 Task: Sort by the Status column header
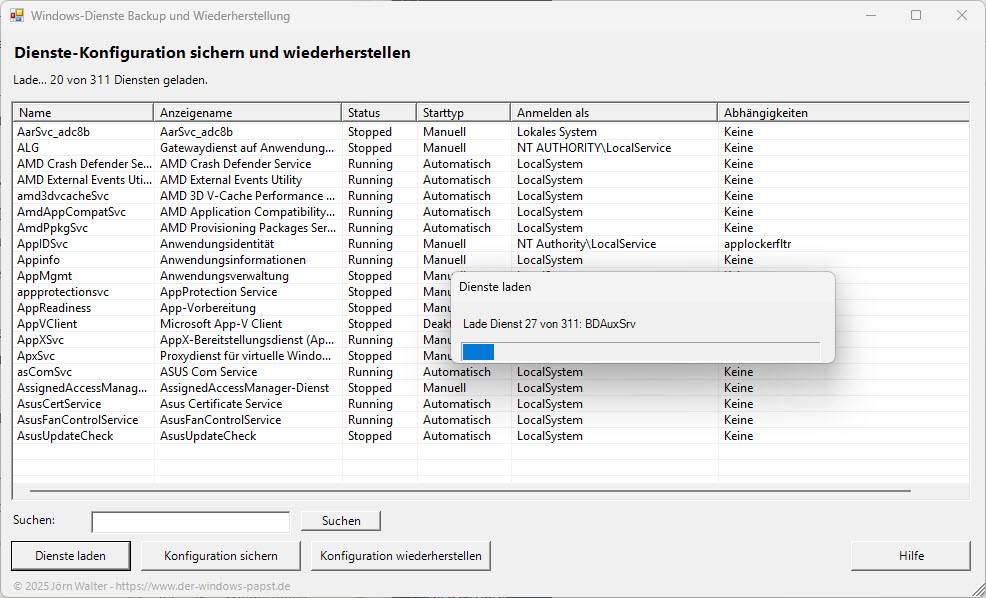click(x=379, y=113)
